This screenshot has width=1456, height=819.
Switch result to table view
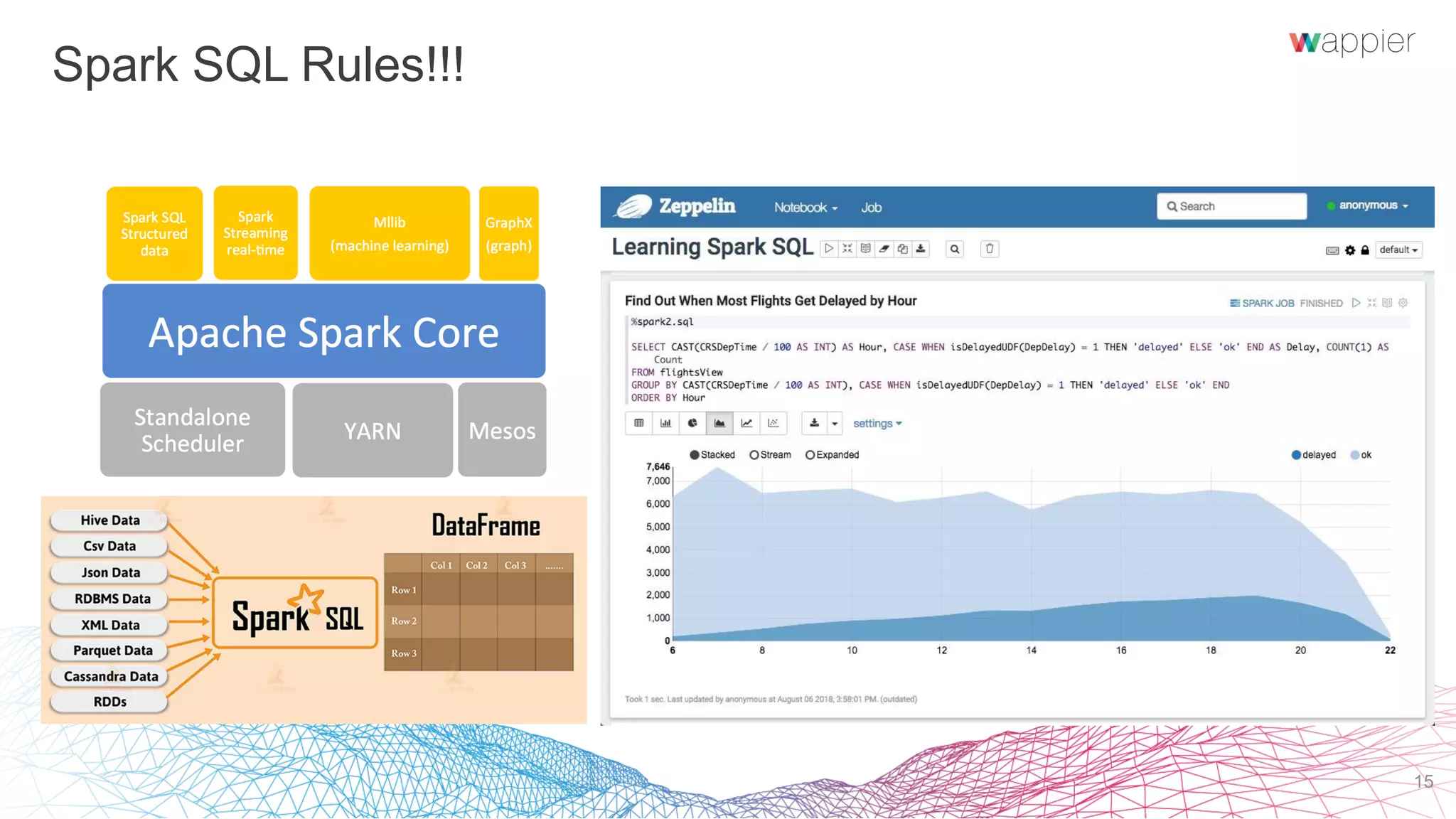(x=639, y=423)
